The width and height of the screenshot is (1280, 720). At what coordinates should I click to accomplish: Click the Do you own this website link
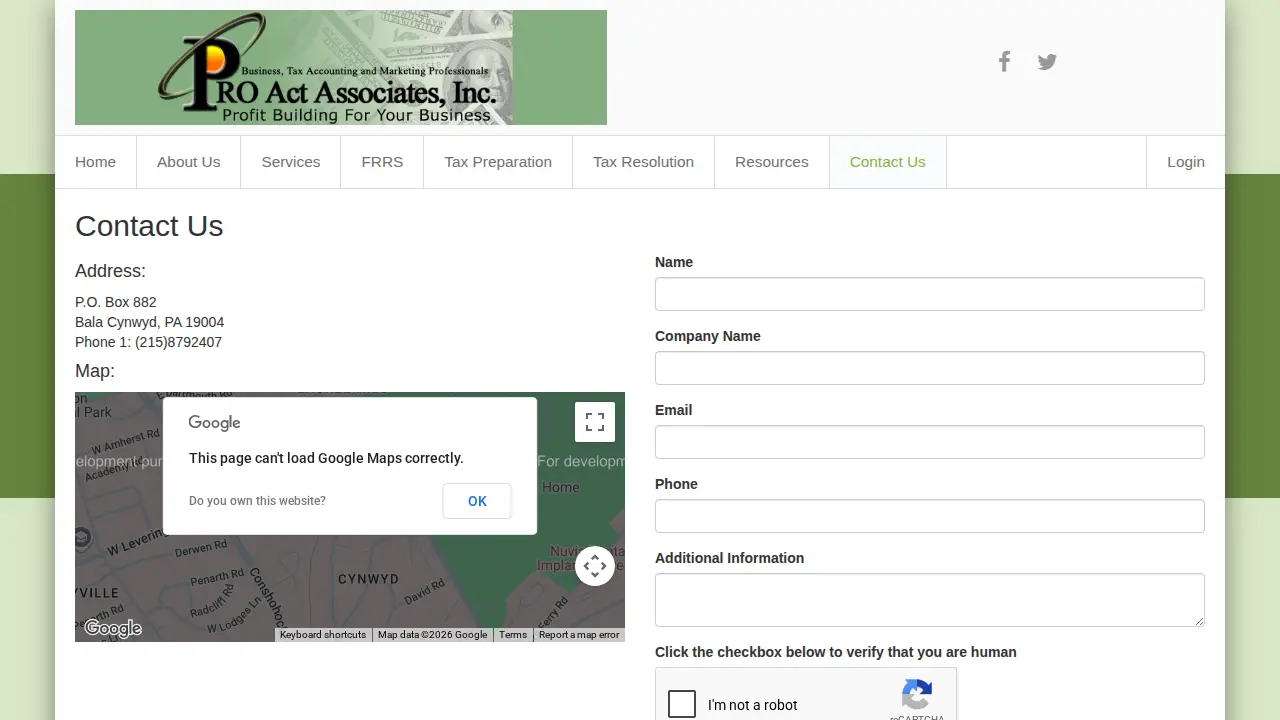click(257, 501)
